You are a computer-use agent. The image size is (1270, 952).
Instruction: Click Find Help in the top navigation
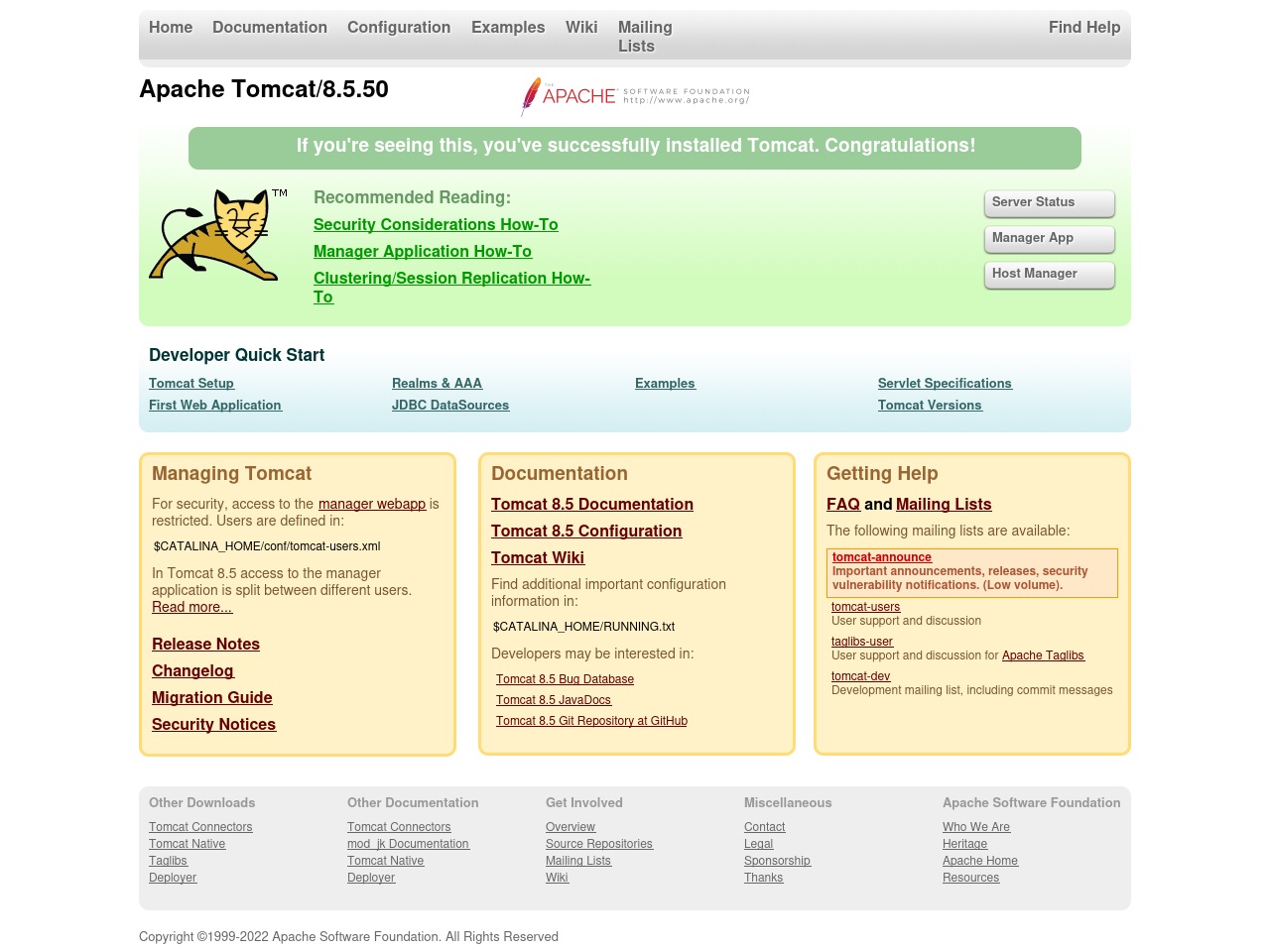pyautogui.click(x=1084, y=28)
